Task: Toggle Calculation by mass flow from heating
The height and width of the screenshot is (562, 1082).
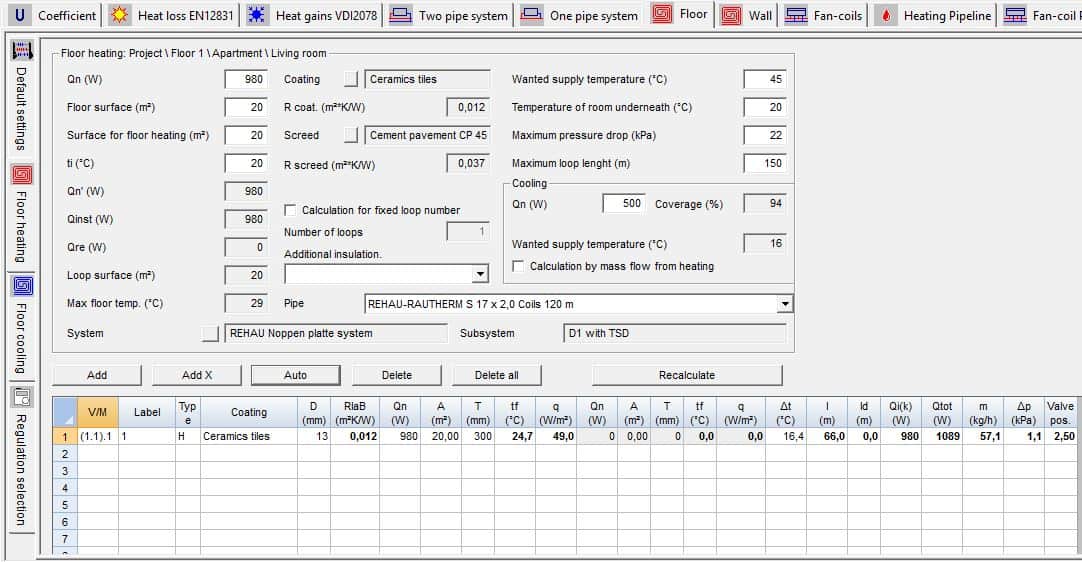Action: pos(518,266)
